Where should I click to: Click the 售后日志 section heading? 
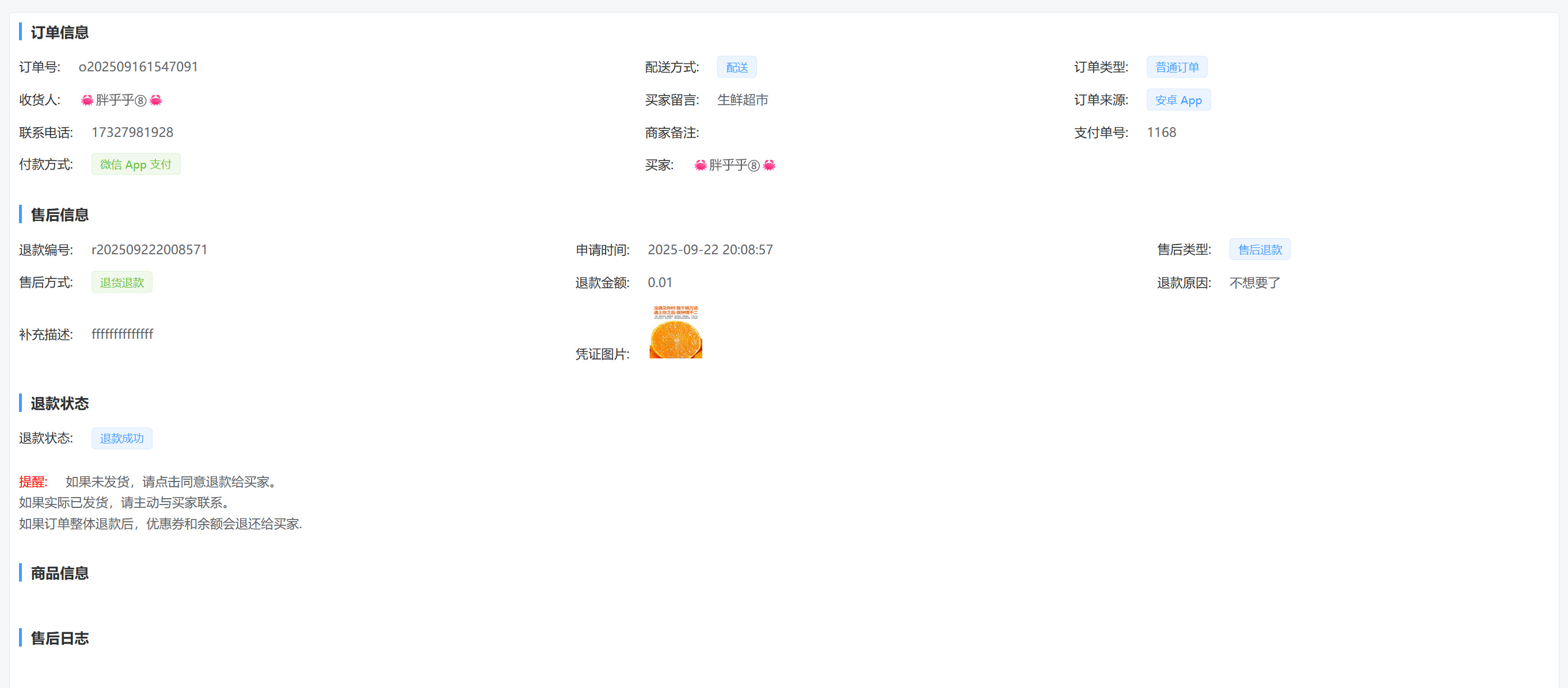pos(60,638)
